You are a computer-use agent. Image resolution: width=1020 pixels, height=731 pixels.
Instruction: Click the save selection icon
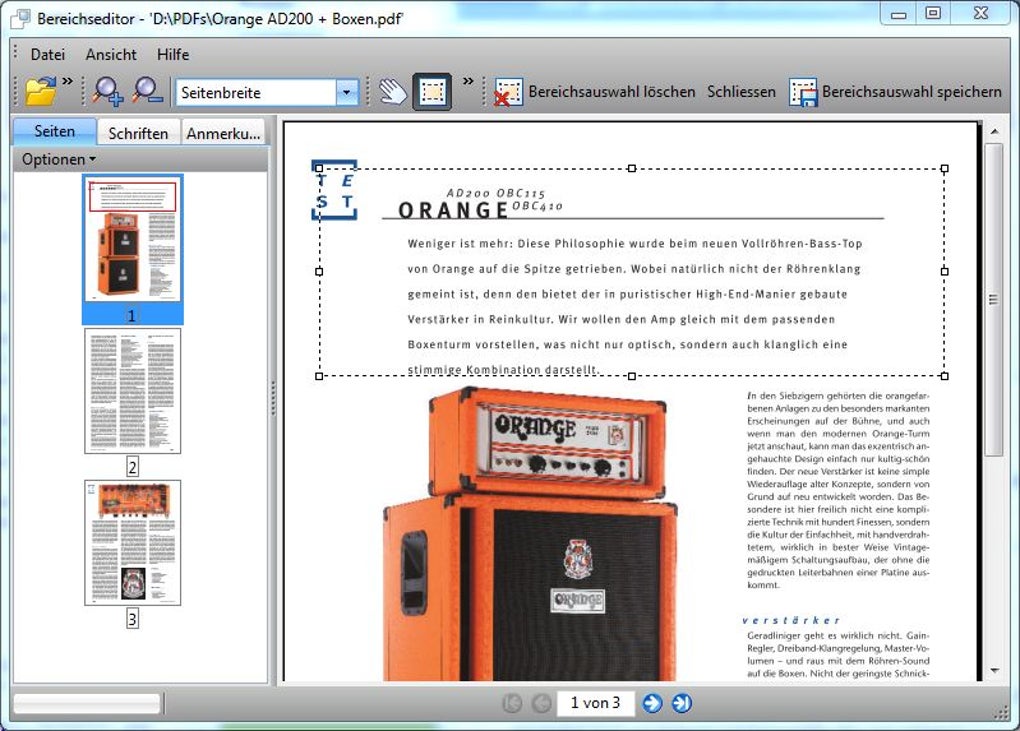[x=803, y=92]
